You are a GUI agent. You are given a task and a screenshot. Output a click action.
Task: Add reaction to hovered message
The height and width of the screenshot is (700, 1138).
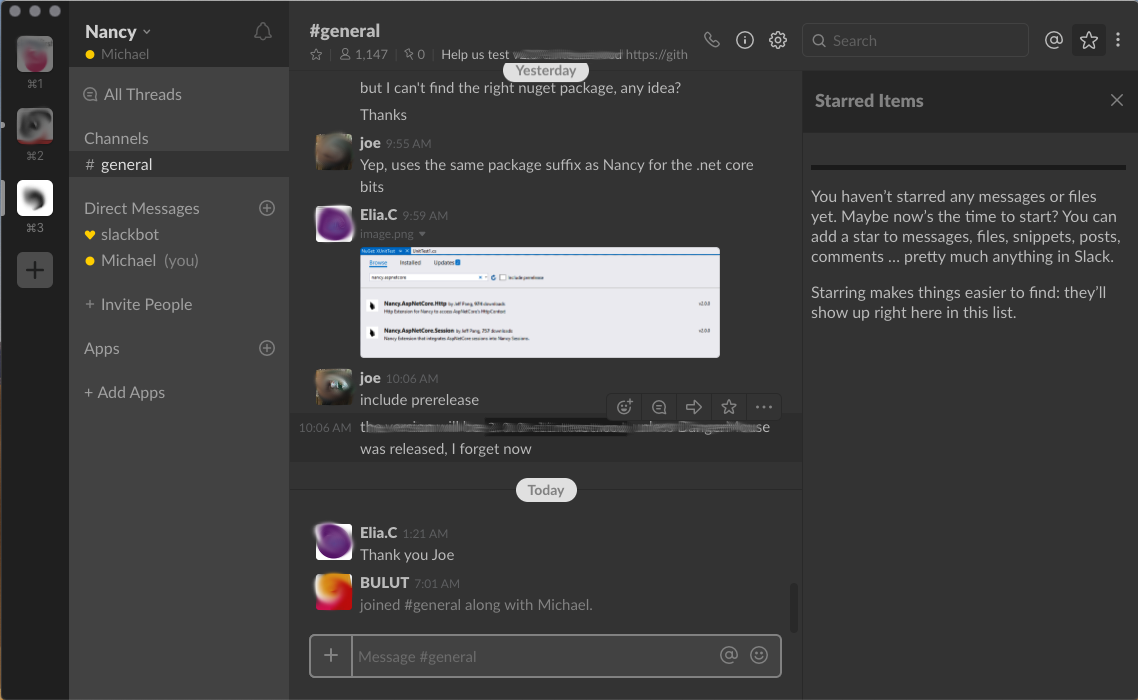tap(624, 407)
